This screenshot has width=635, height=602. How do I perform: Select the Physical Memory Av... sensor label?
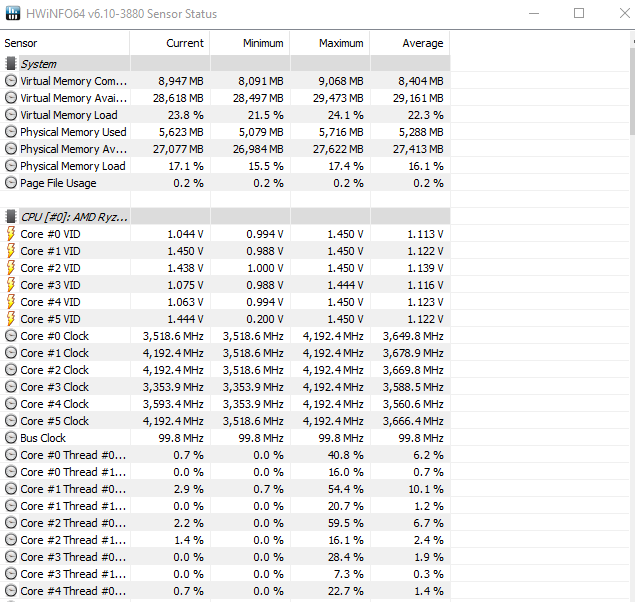click(x=74, y=149)
